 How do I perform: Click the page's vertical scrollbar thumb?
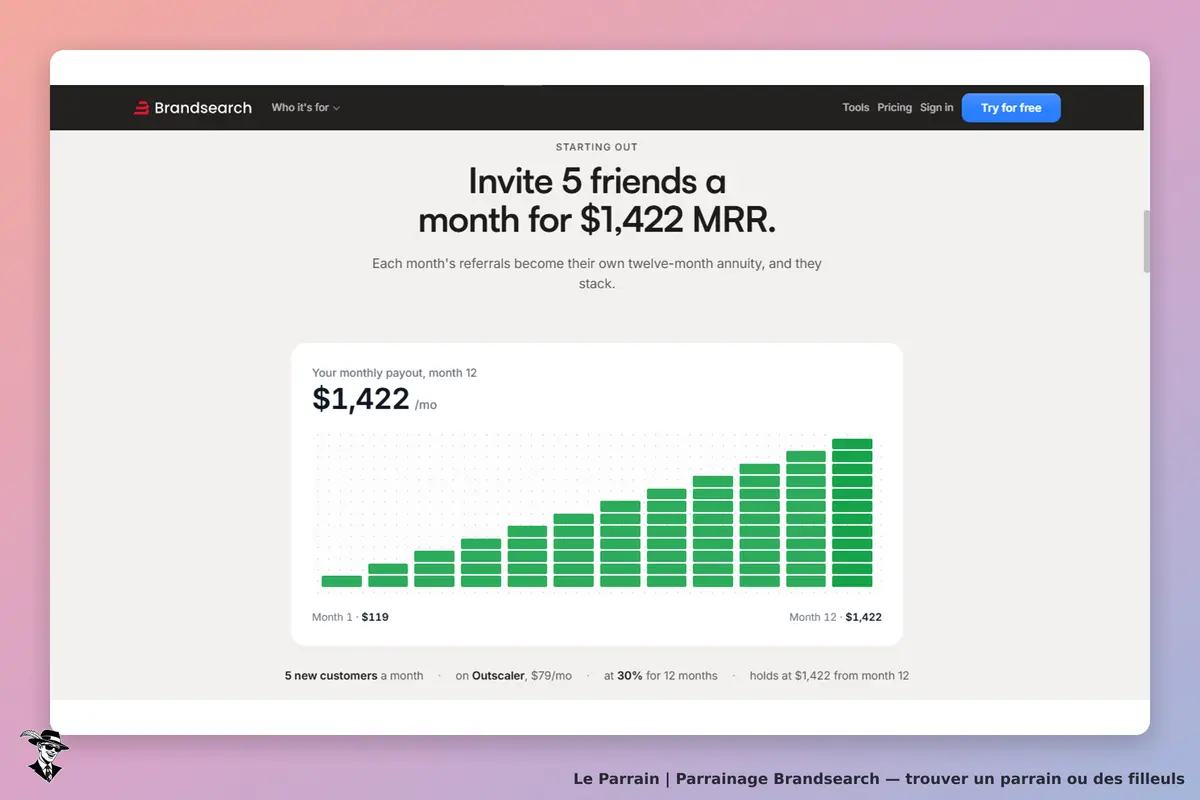(x=1146, y=241)
